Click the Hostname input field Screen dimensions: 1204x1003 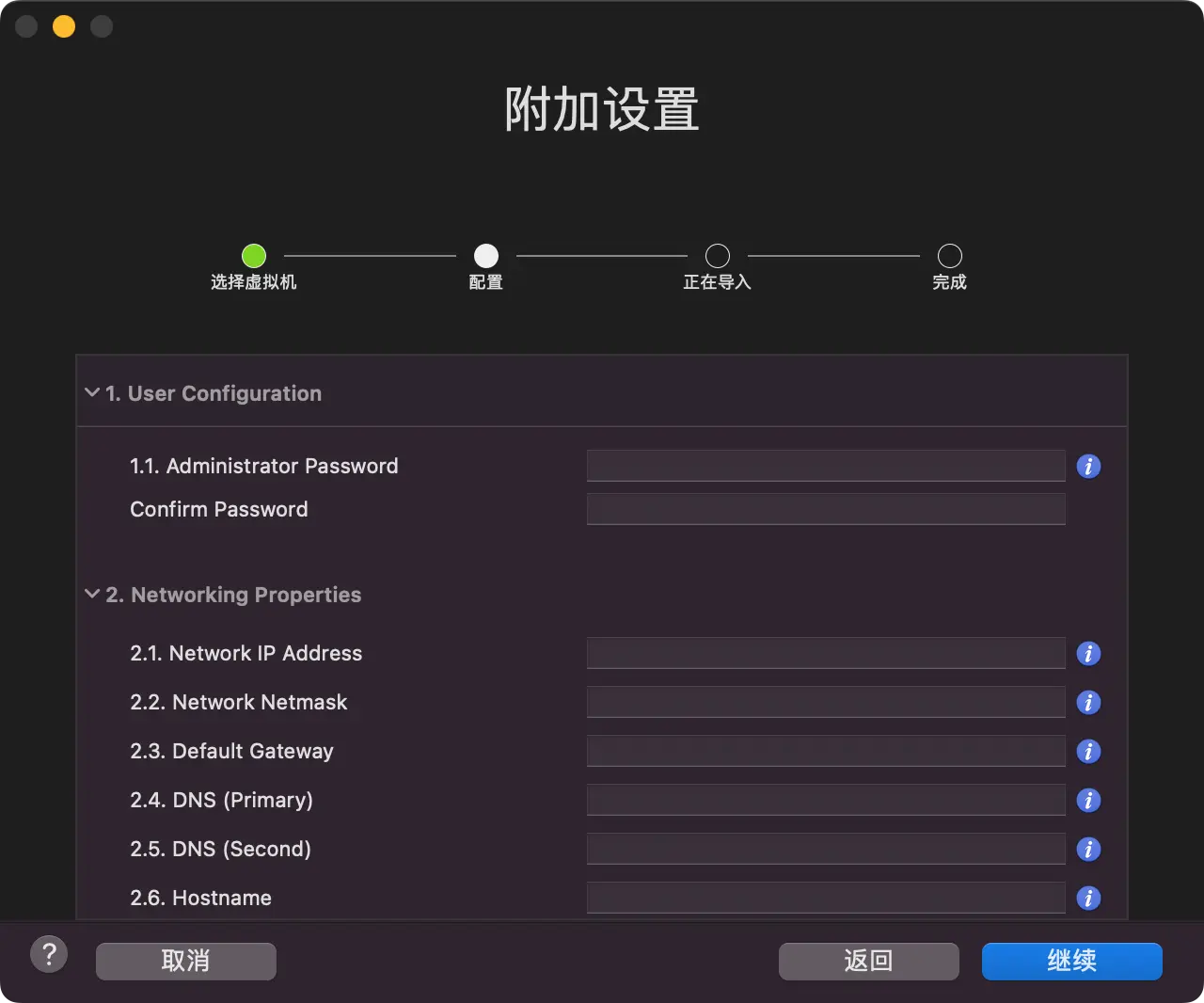click(x=825, y=898)
